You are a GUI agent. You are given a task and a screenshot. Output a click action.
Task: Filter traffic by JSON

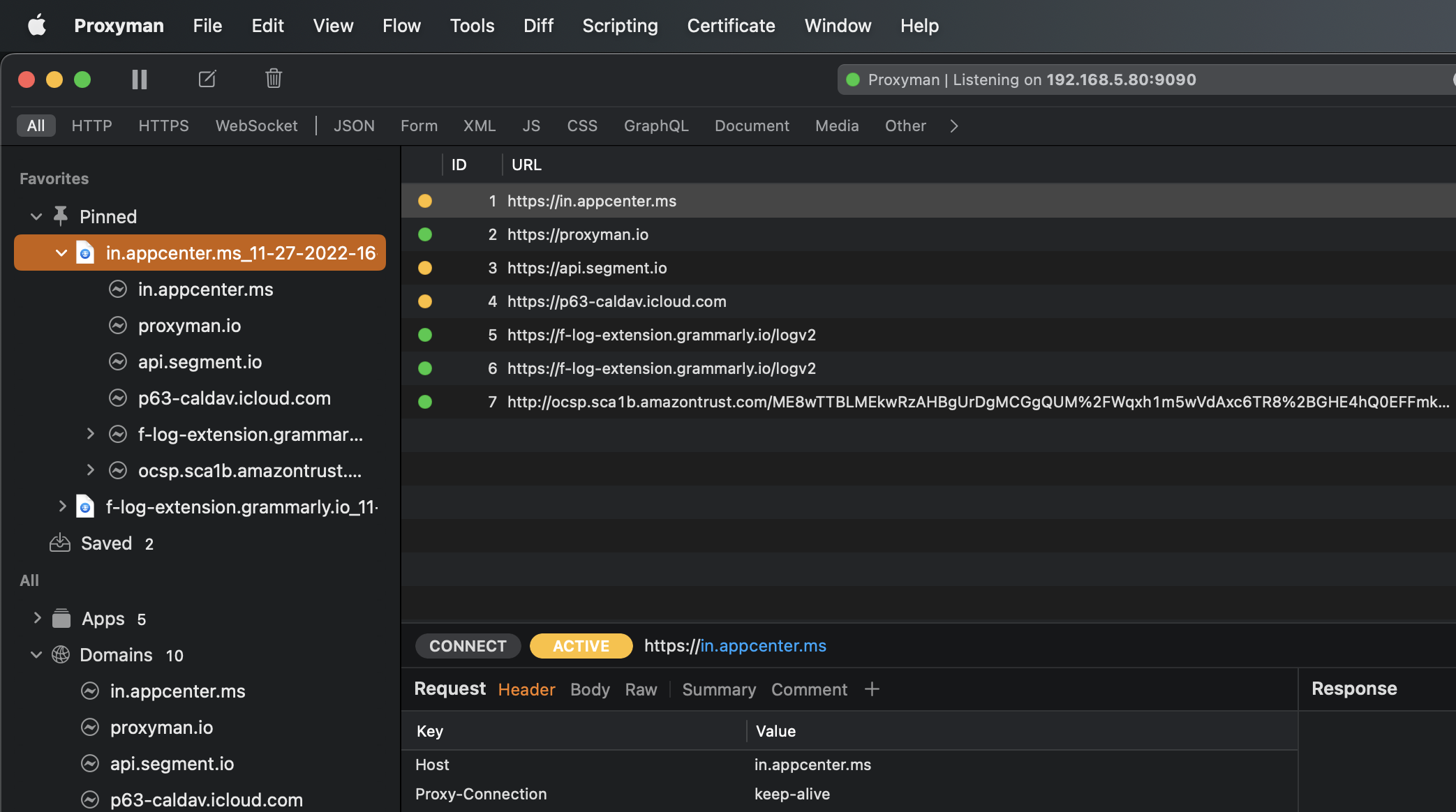[x=354, y=126]
